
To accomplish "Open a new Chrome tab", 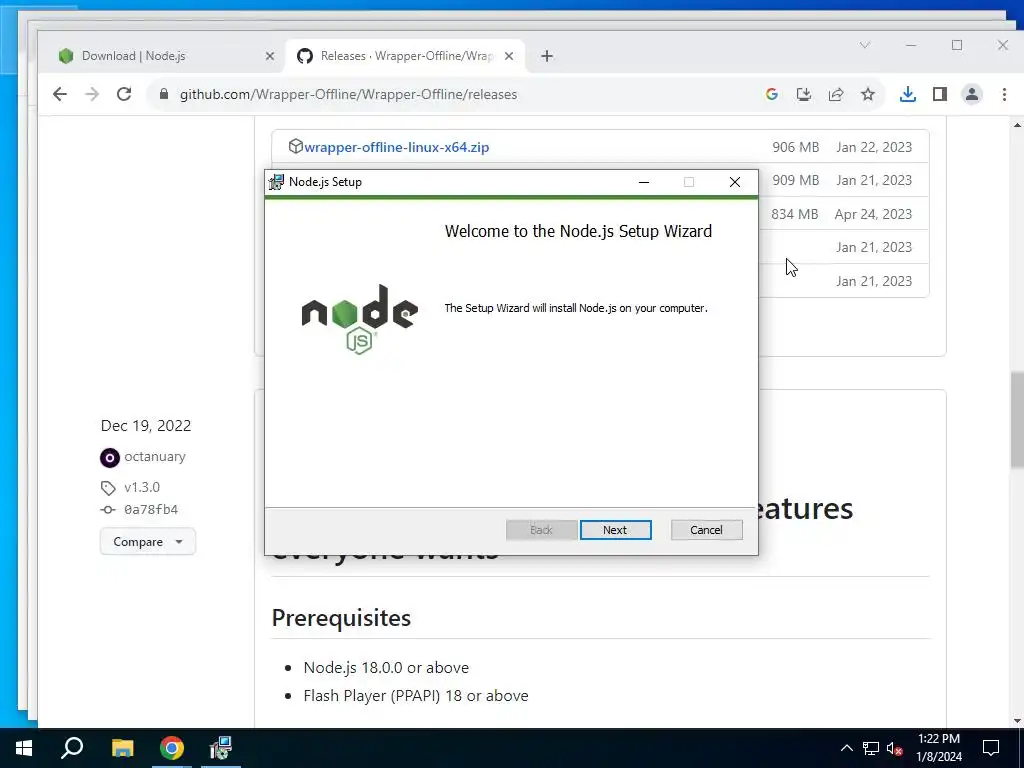I will pyautogui.click(x=547, y=56).
